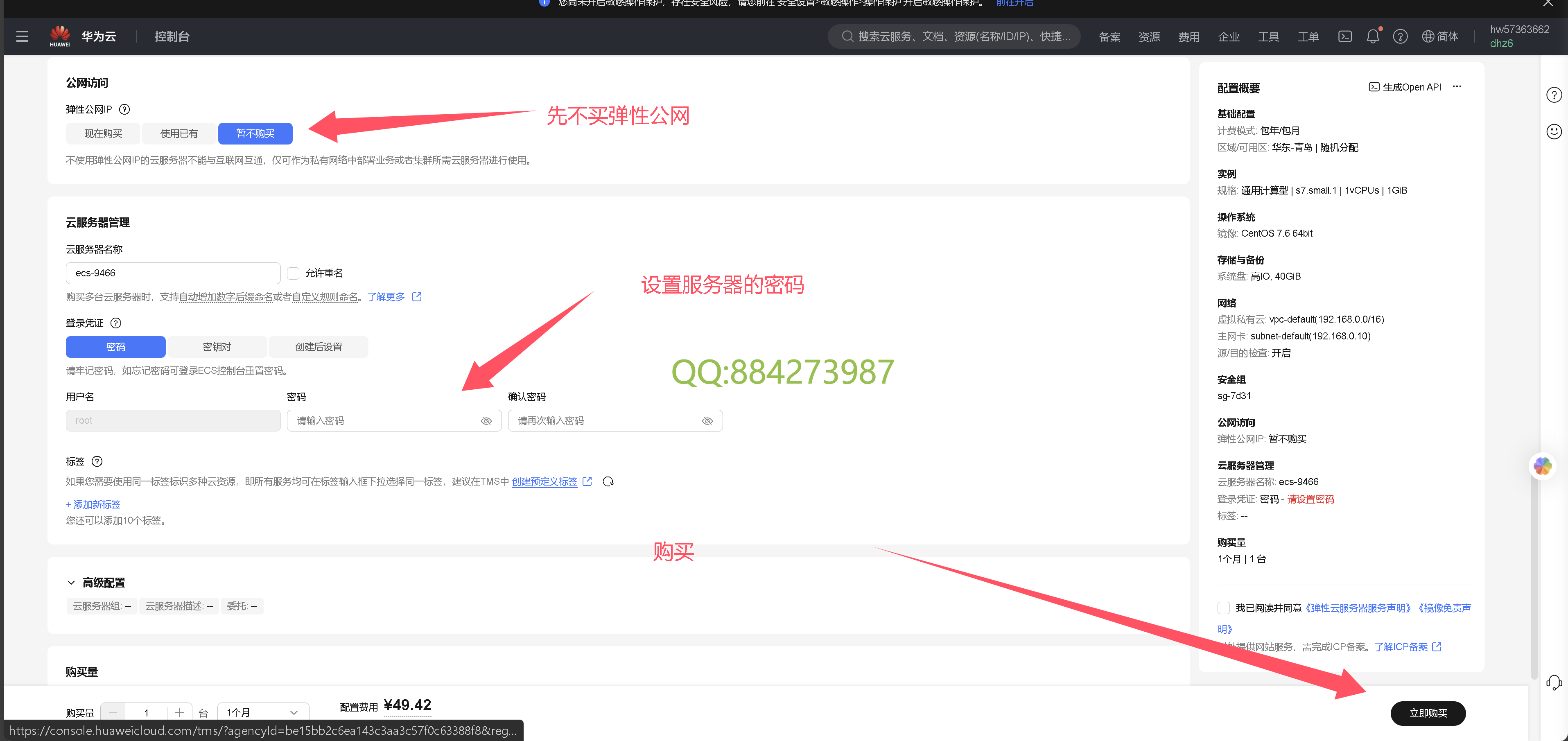Click the globe language icon
The image size is (1568, 741).
pos(1428,36)
